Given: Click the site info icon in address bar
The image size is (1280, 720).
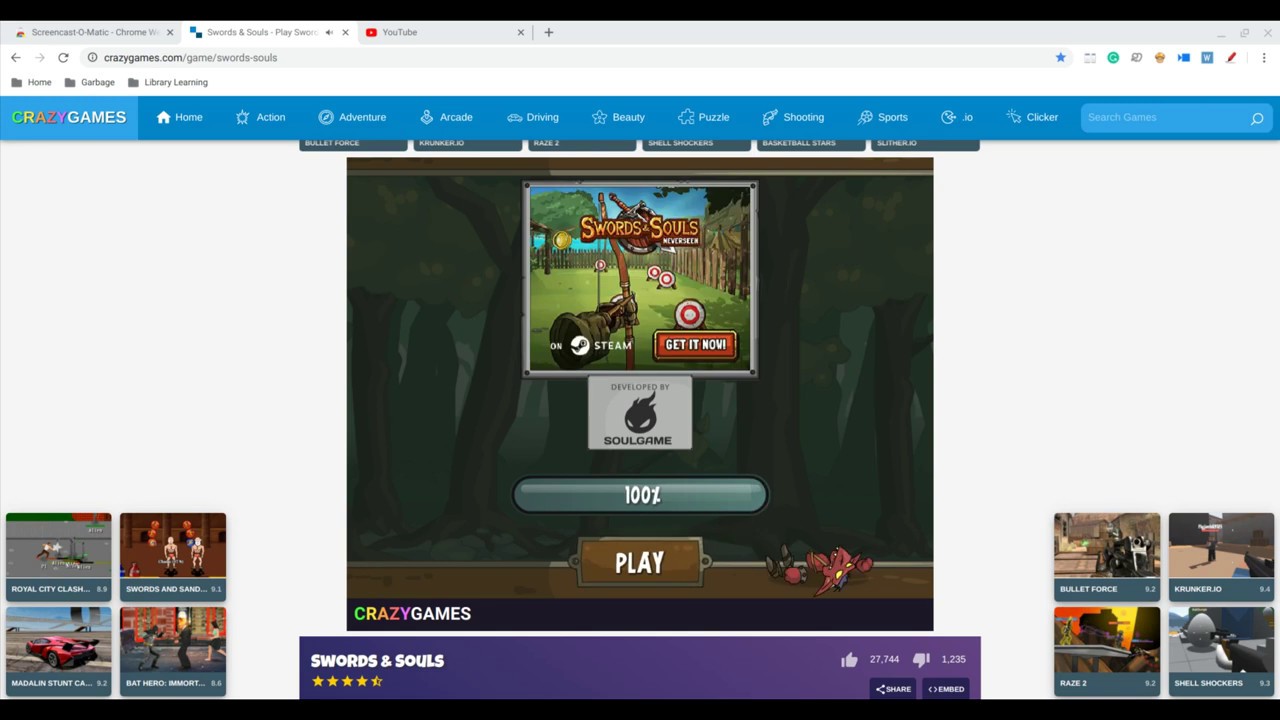Looking at the screenshot, I should [x=92, y=58].
